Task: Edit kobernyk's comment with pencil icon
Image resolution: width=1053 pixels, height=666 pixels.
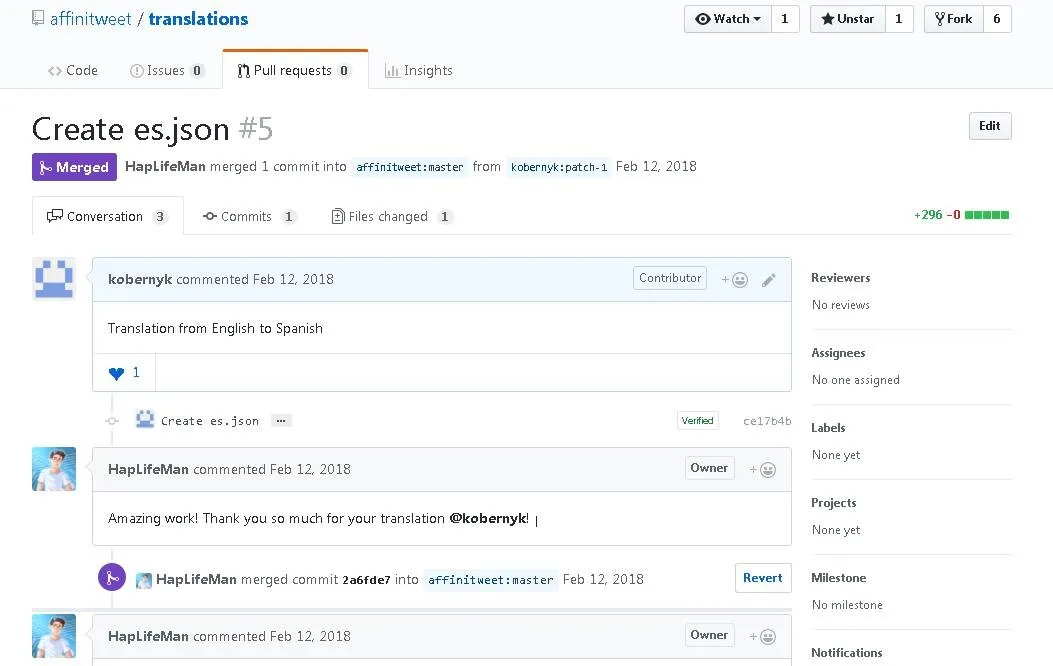Action: click(769, 280)
